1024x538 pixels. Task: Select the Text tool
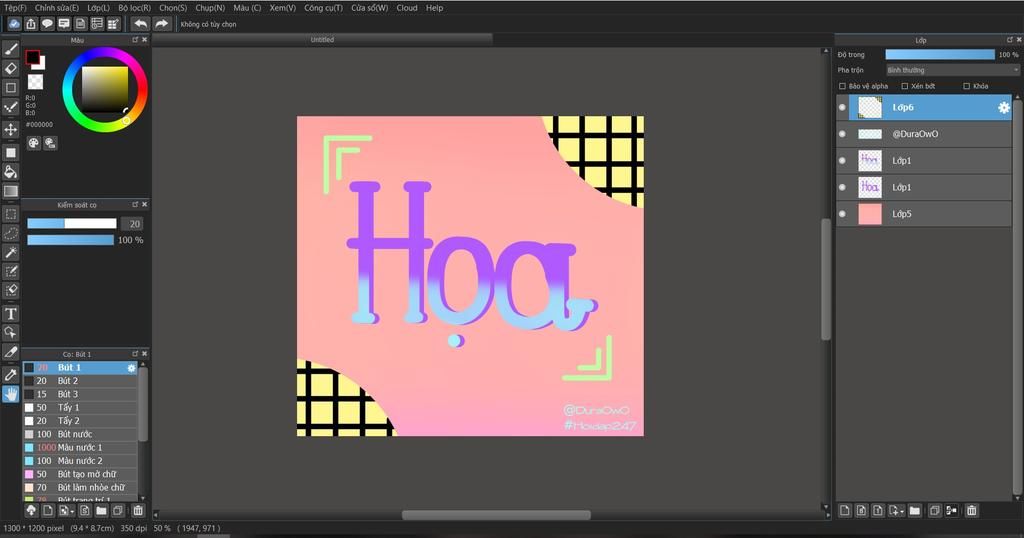coord(10,314)
